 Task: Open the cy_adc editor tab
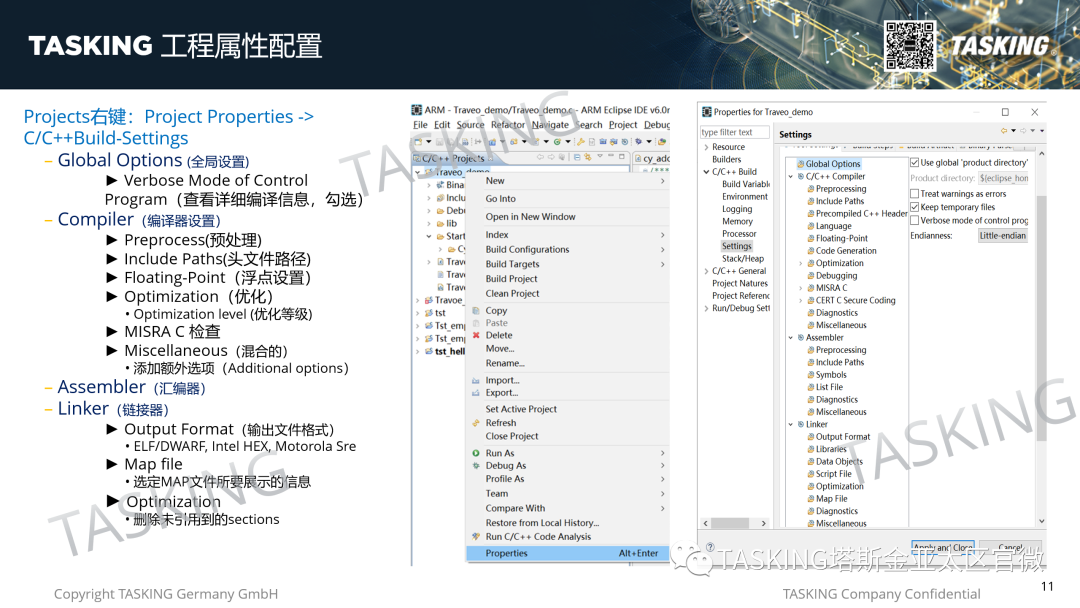[x=652, y=158]
